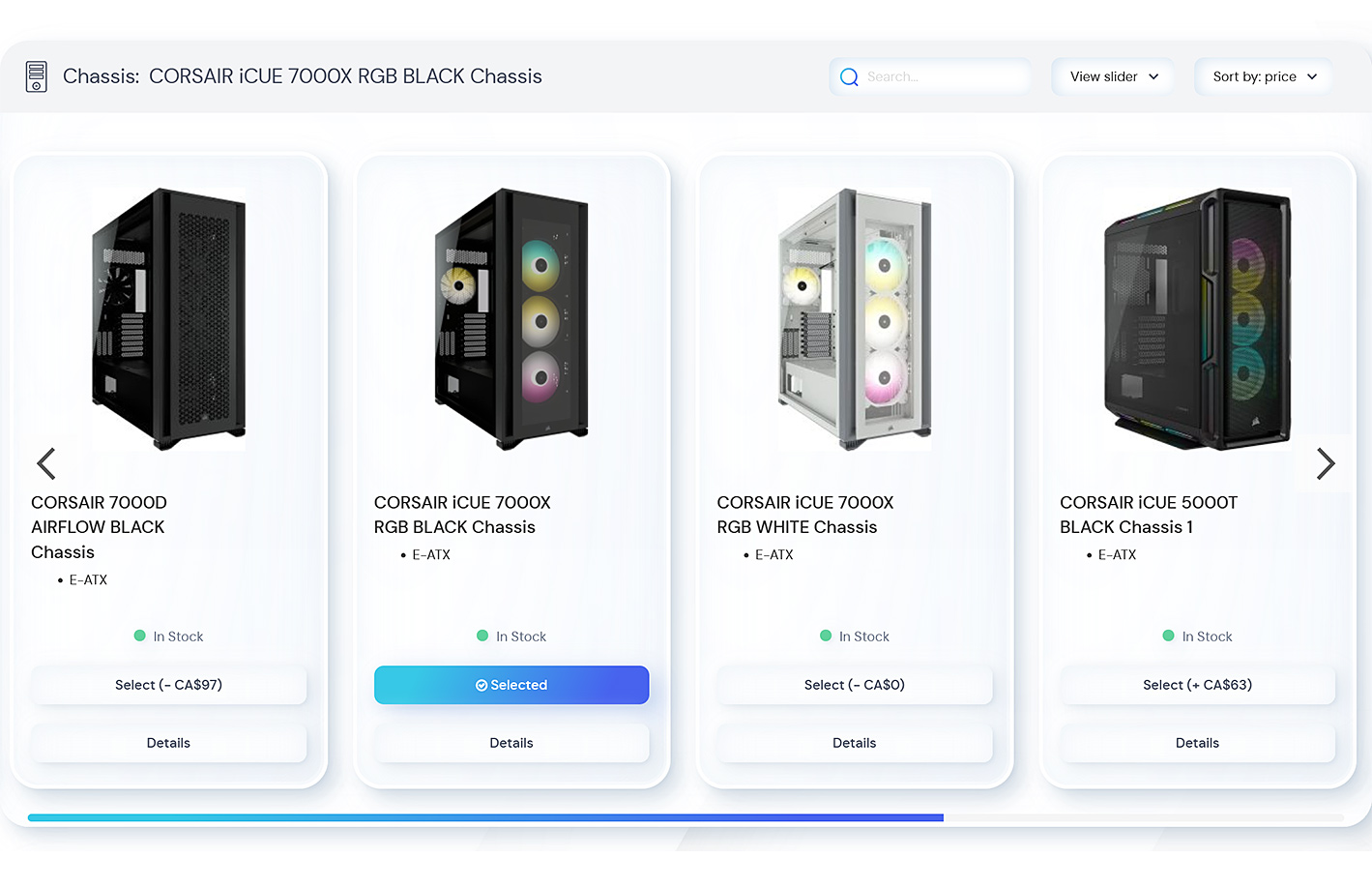Click the checkmark icon on the Selected button
Viewport: 1372px width, 888px height.
(x=482, y=685)
